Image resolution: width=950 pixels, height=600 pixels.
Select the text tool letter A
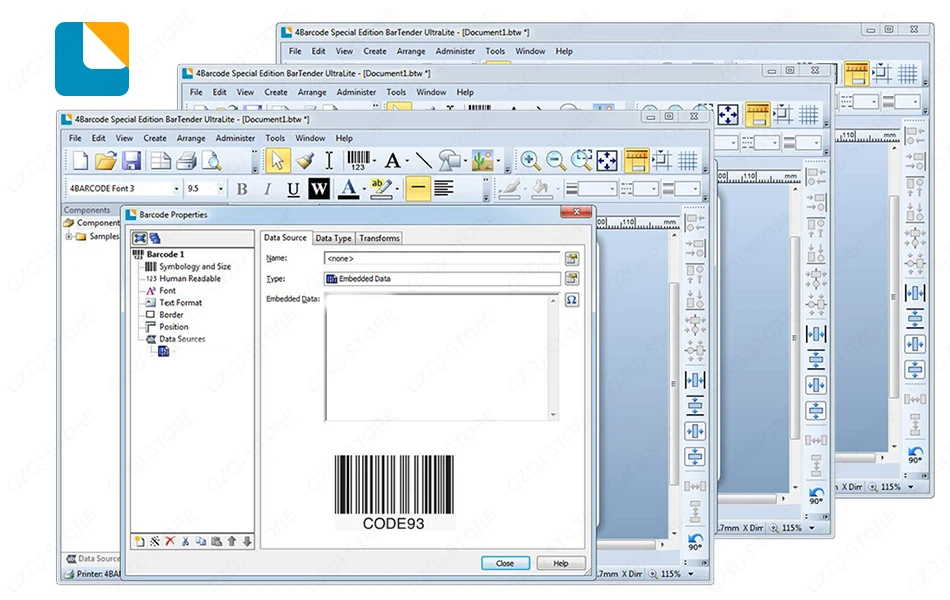(393, 161)
